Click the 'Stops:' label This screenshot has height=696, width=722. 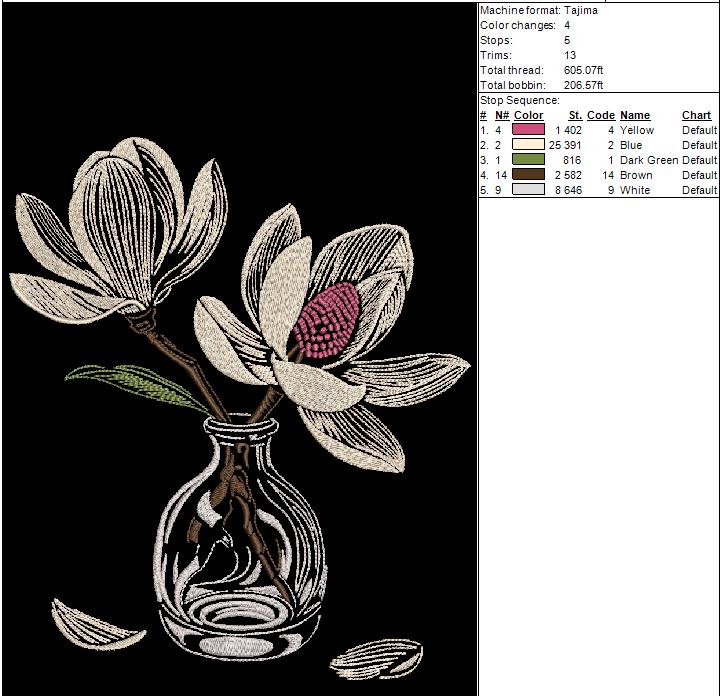coord(496,40)
